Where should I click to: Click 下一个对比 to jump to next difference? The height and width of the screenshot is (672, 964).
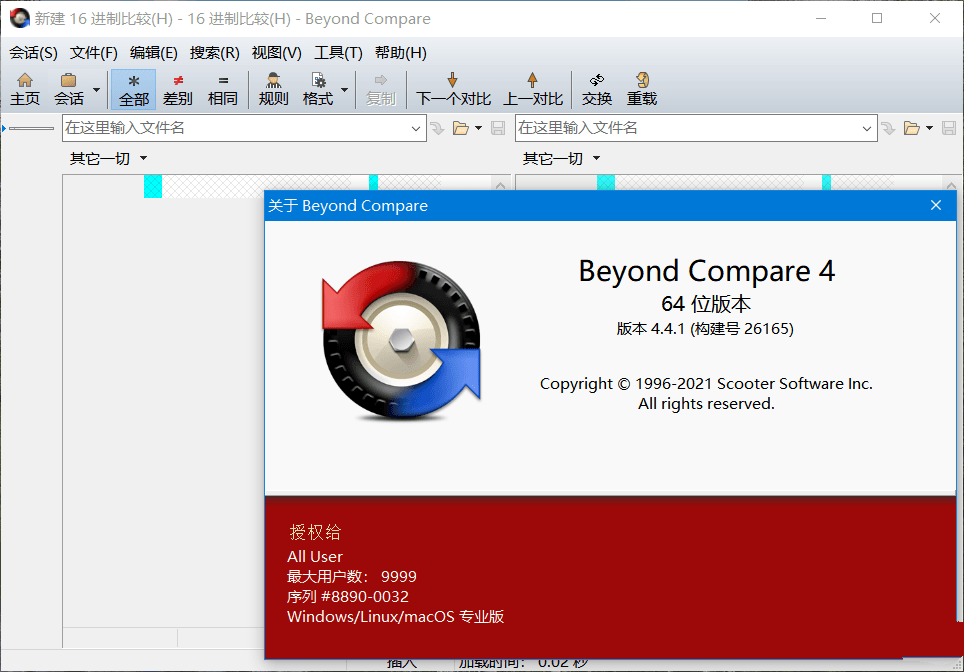[452, 88]
